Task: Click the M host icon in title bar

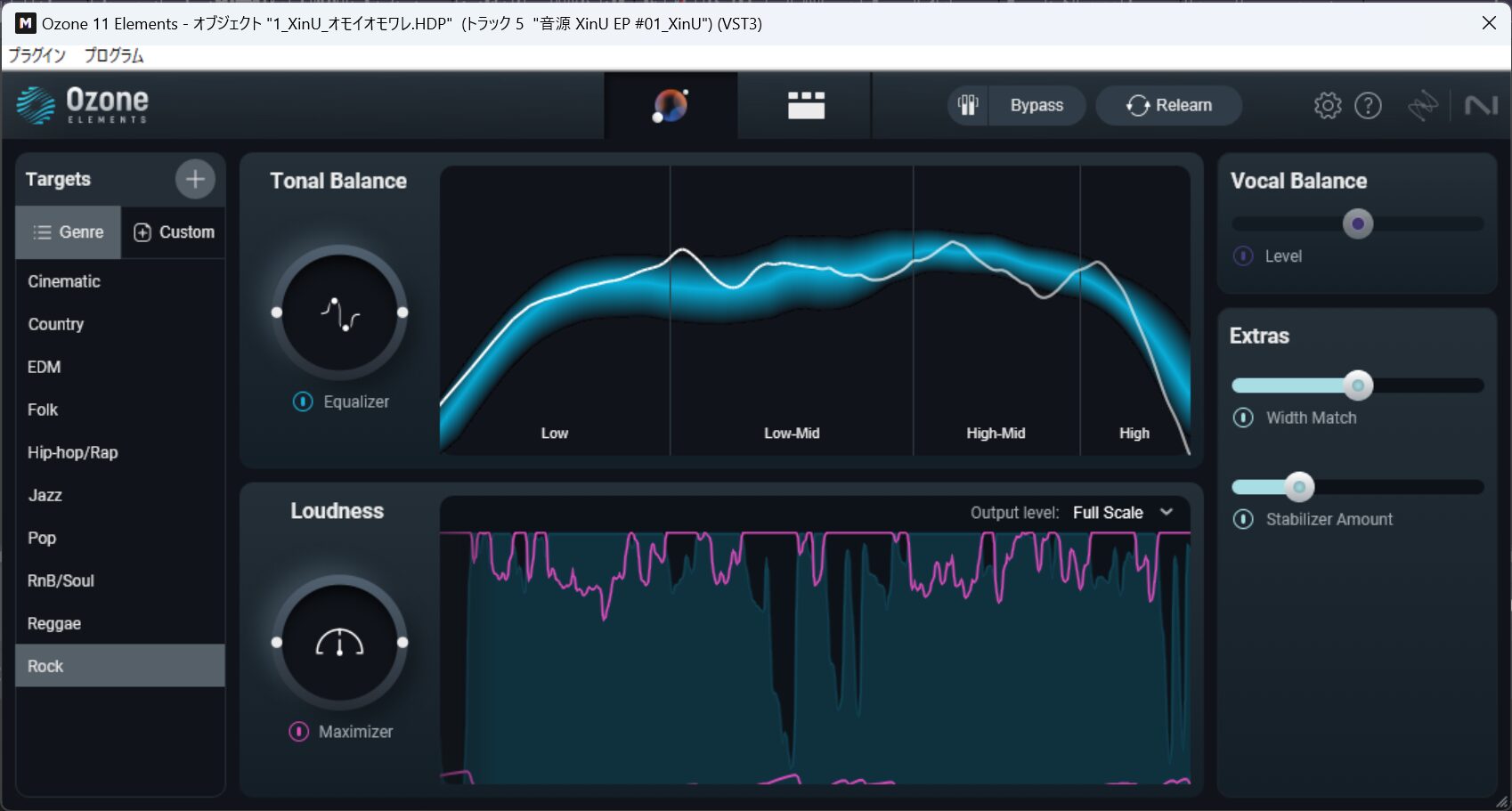Action: [26, 23]
